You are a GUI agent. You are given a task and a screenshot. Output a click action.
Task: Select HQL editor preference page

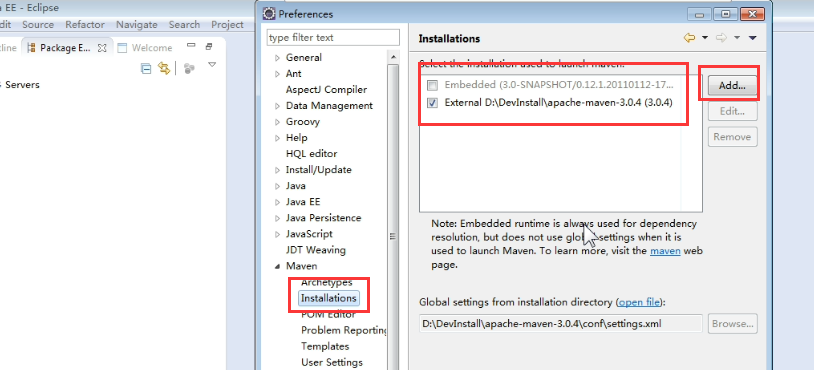(311, 154)
